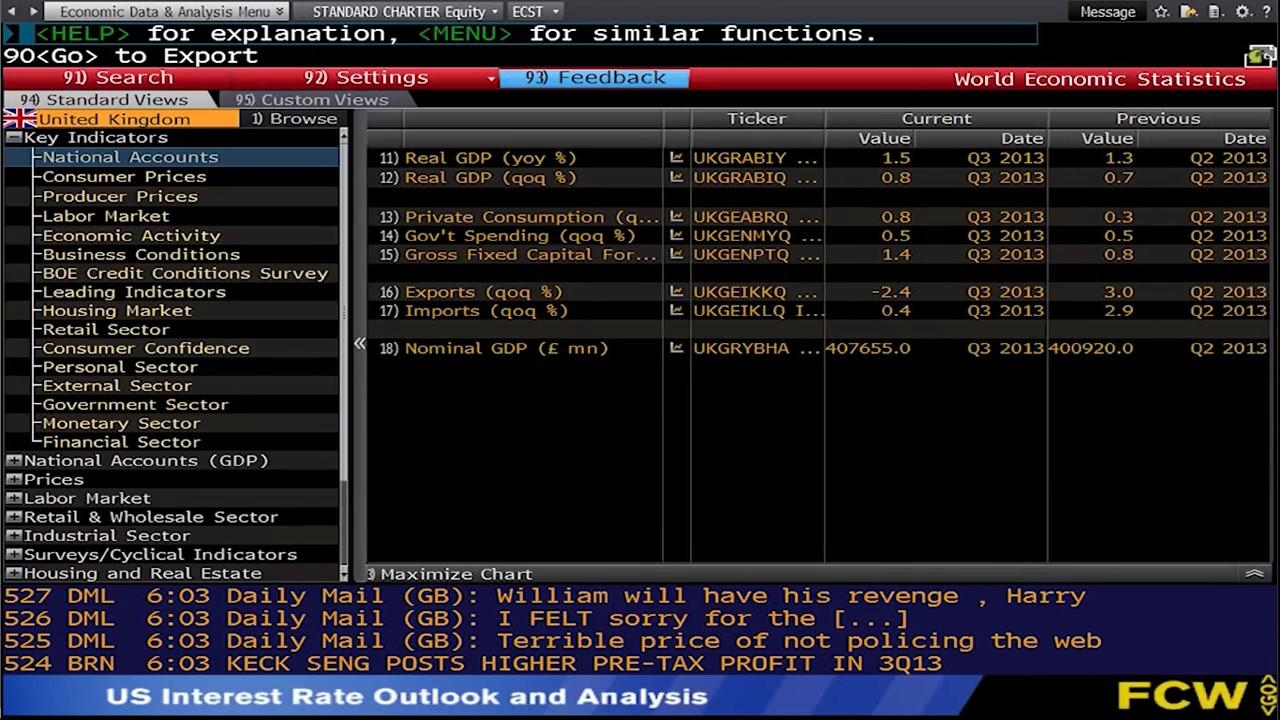Image resolution: width=1280 pixels, height=720 pixels.
Task: Select the Consumer Confidence tree item
Action: point(144,347)
